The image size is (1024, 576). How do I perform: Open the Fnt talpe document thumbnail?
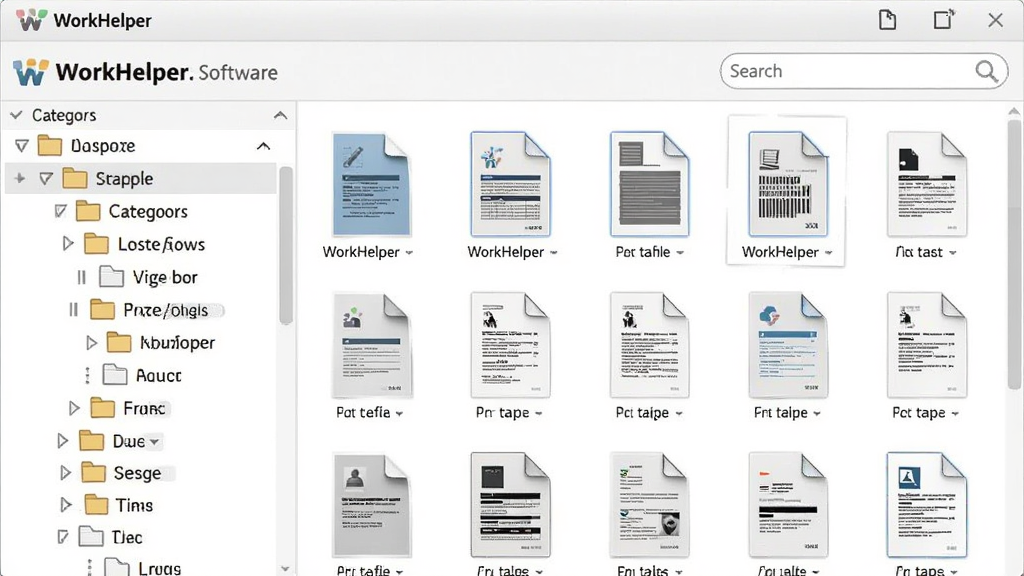click(788, 345)
